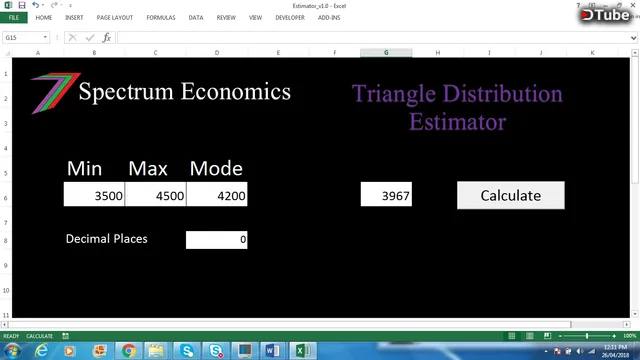
Task: Click the system tray volume icon
Action: (580, 351)
